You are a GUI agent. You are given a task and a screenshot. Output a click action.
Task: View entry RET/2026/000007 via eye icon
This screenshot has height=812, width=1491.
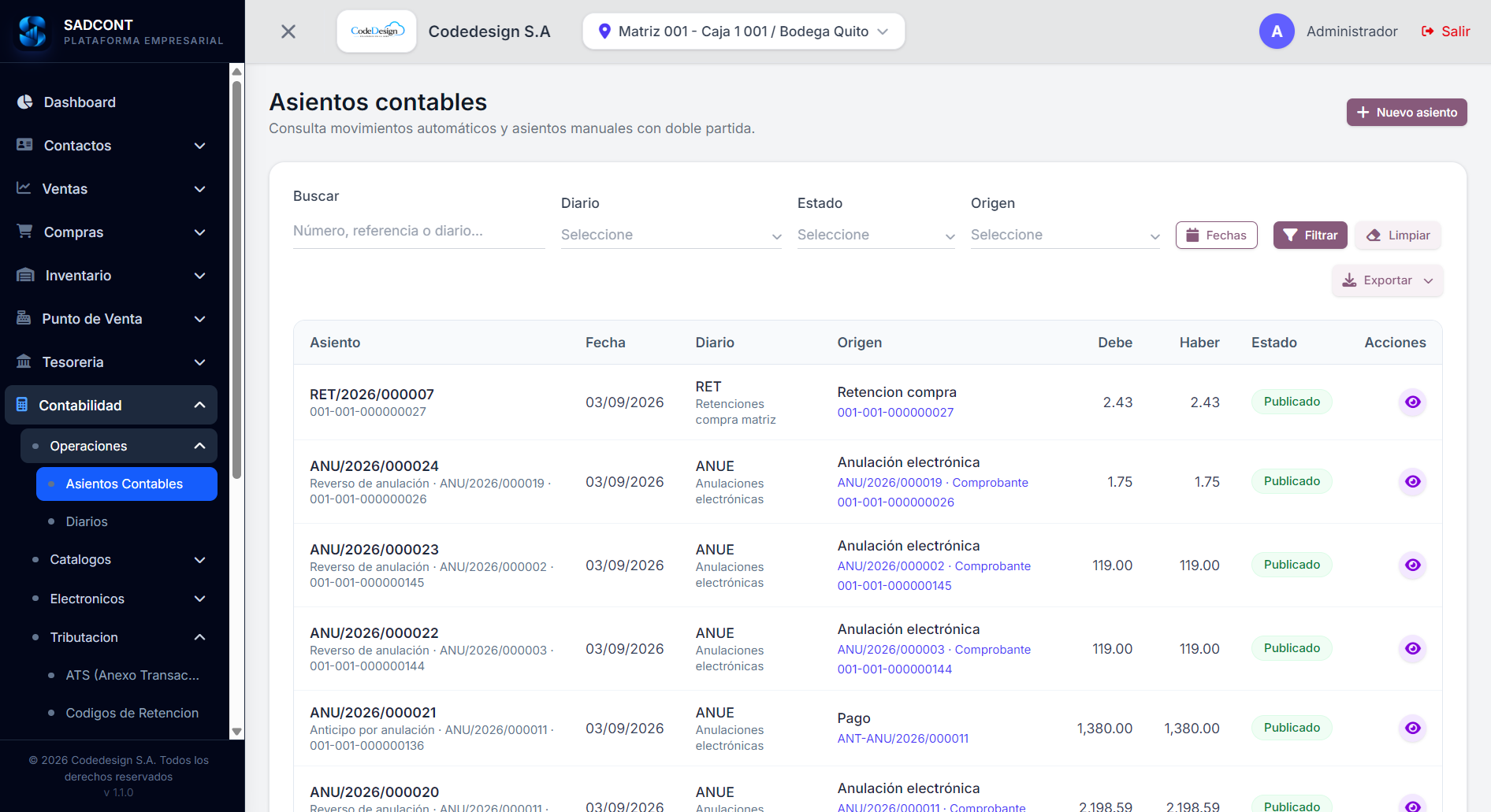tap(1412, 402)
